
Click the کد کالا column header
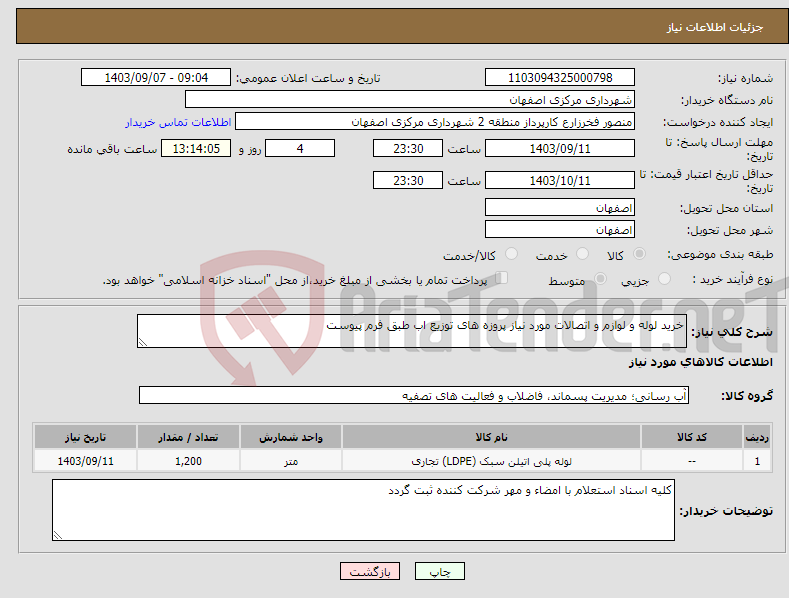692,437
